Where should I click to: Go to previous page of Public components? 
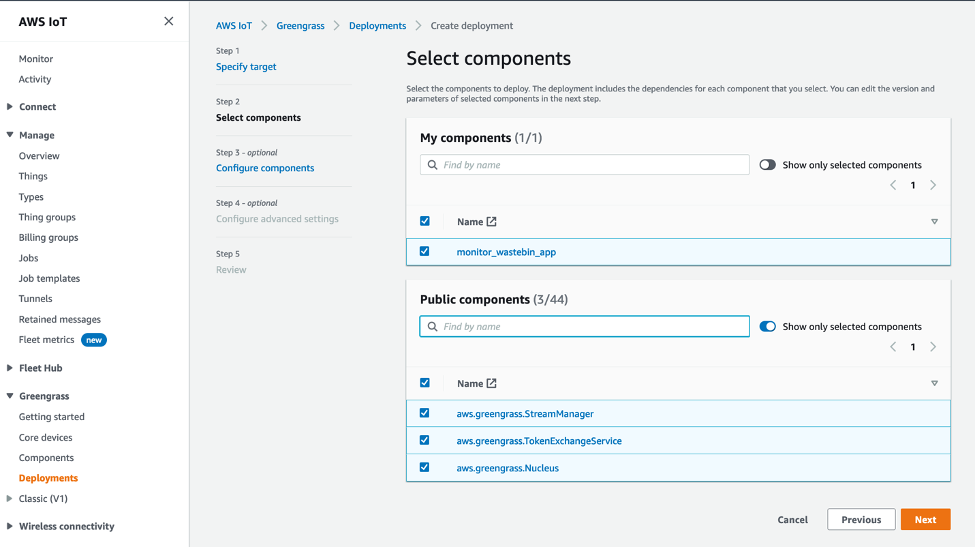(x=893, y=347)
